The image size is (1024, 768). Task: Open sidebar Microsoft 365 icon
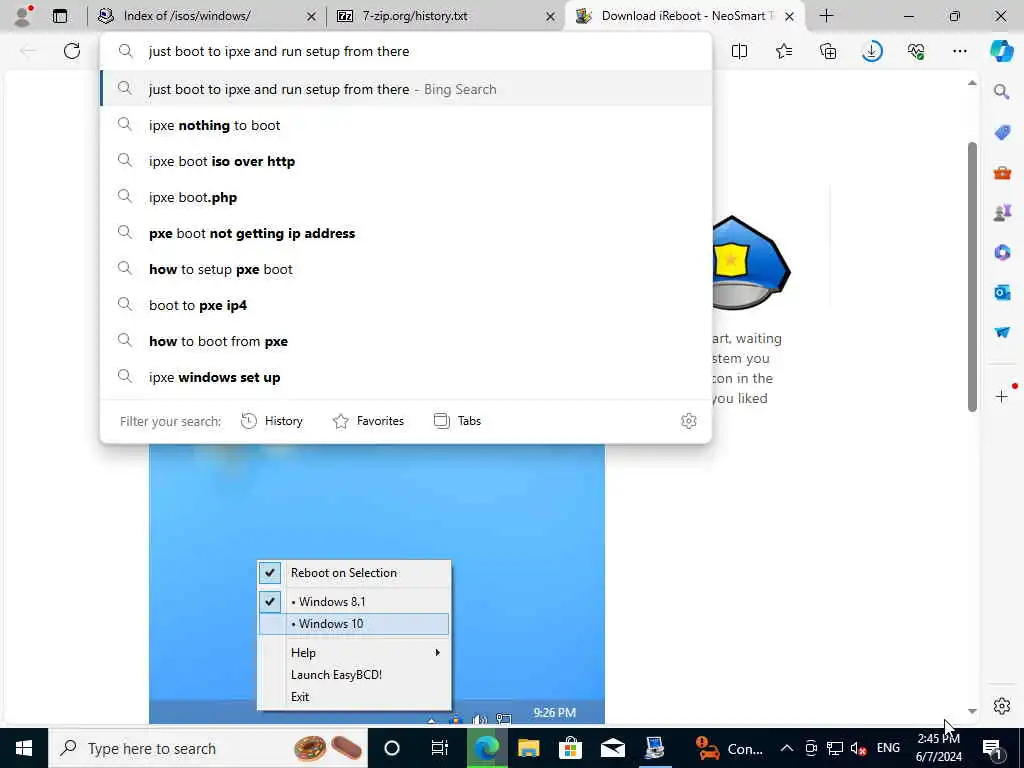[1002, 252]
